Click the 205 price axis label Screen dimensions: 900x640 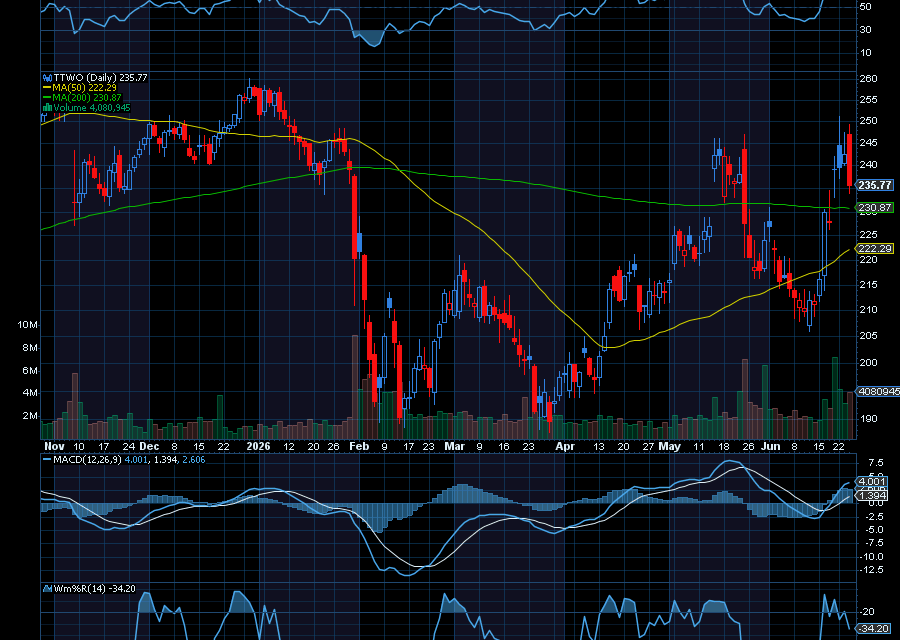(869, 336)
